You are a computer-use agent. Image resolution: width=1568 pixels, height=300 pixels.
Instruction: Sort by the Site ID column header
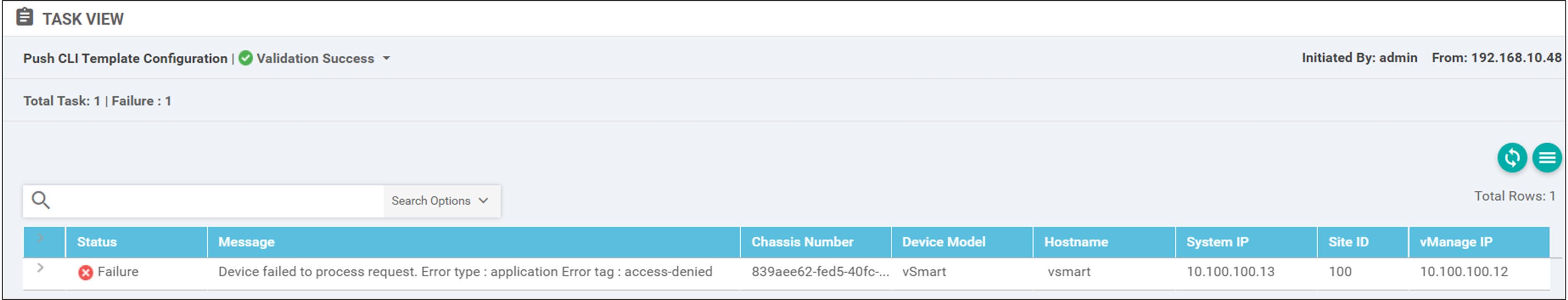(x=1348, y=242)
